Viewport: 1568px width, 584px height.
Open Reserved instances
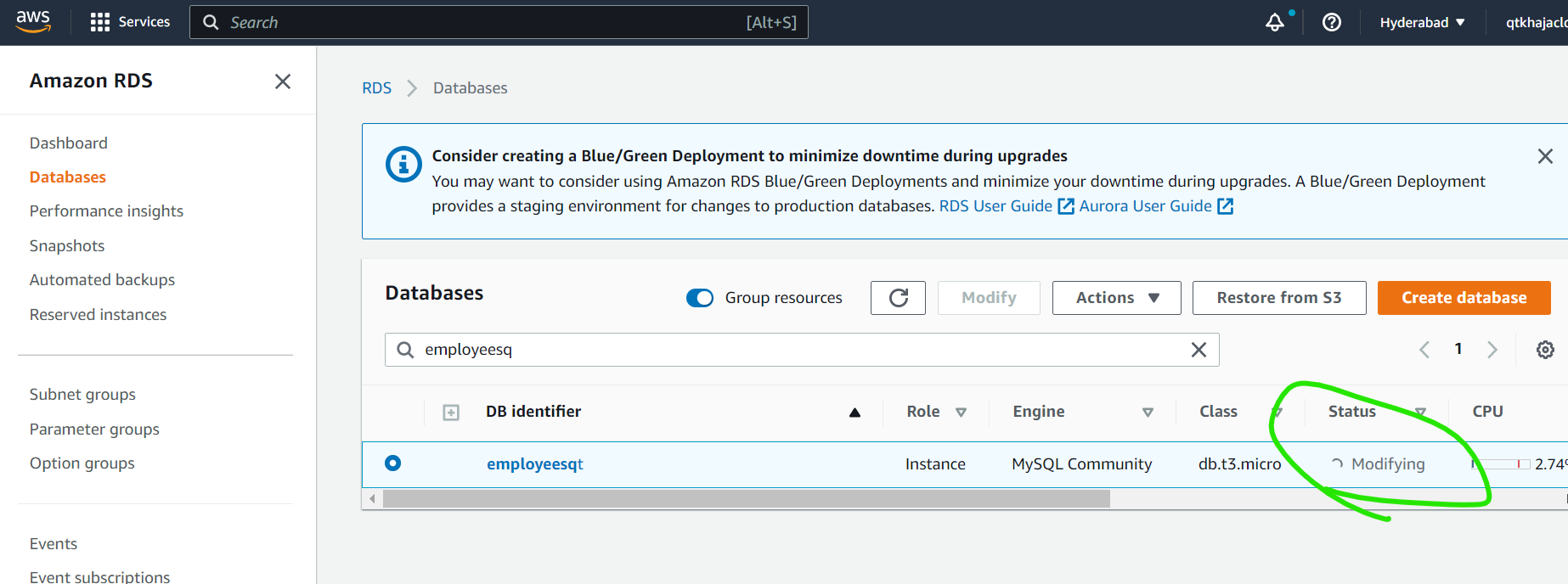point(98,314)
